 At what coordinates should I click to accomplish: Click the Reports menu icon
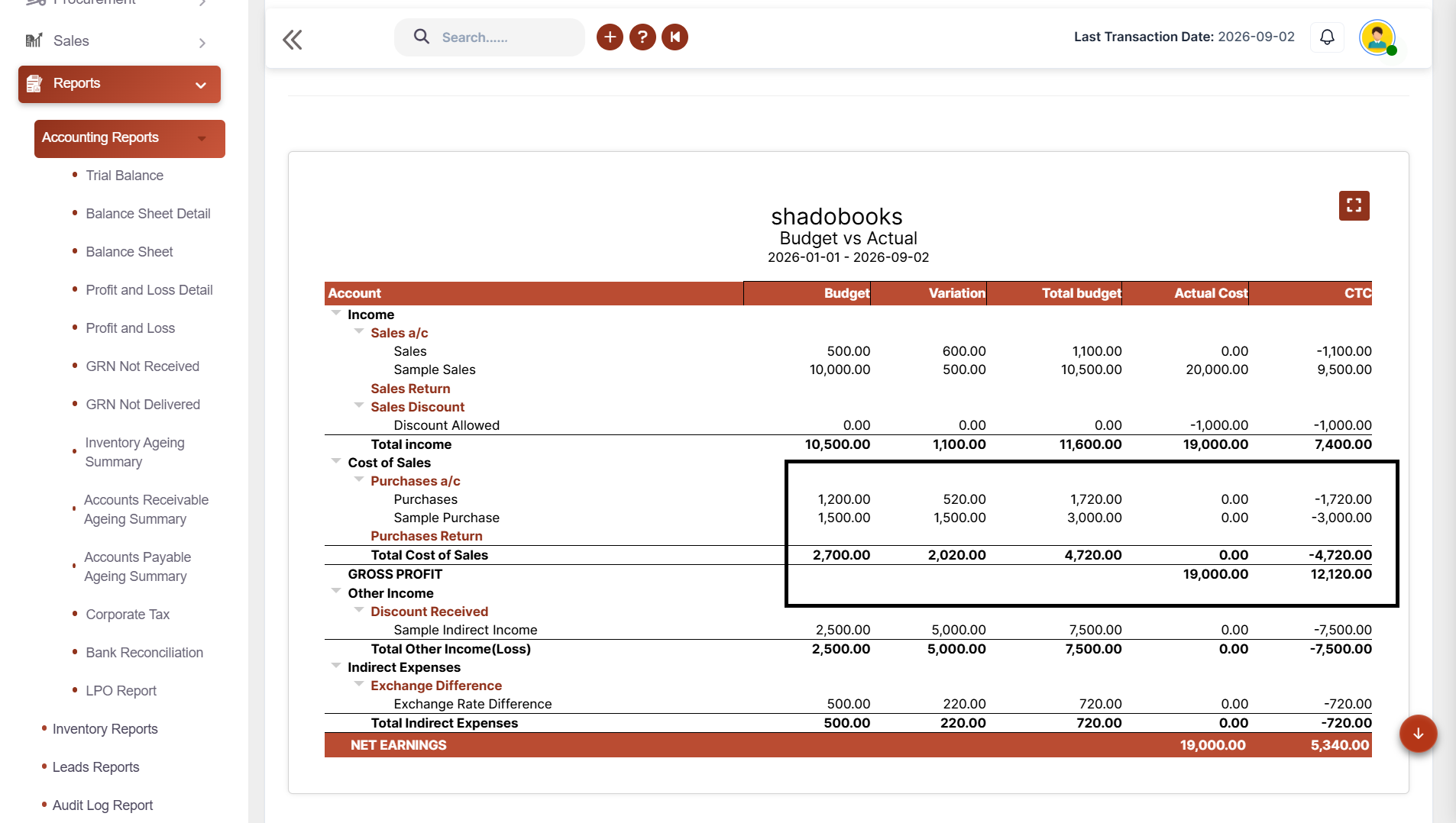pyautogui.click(x=34, y=83)
